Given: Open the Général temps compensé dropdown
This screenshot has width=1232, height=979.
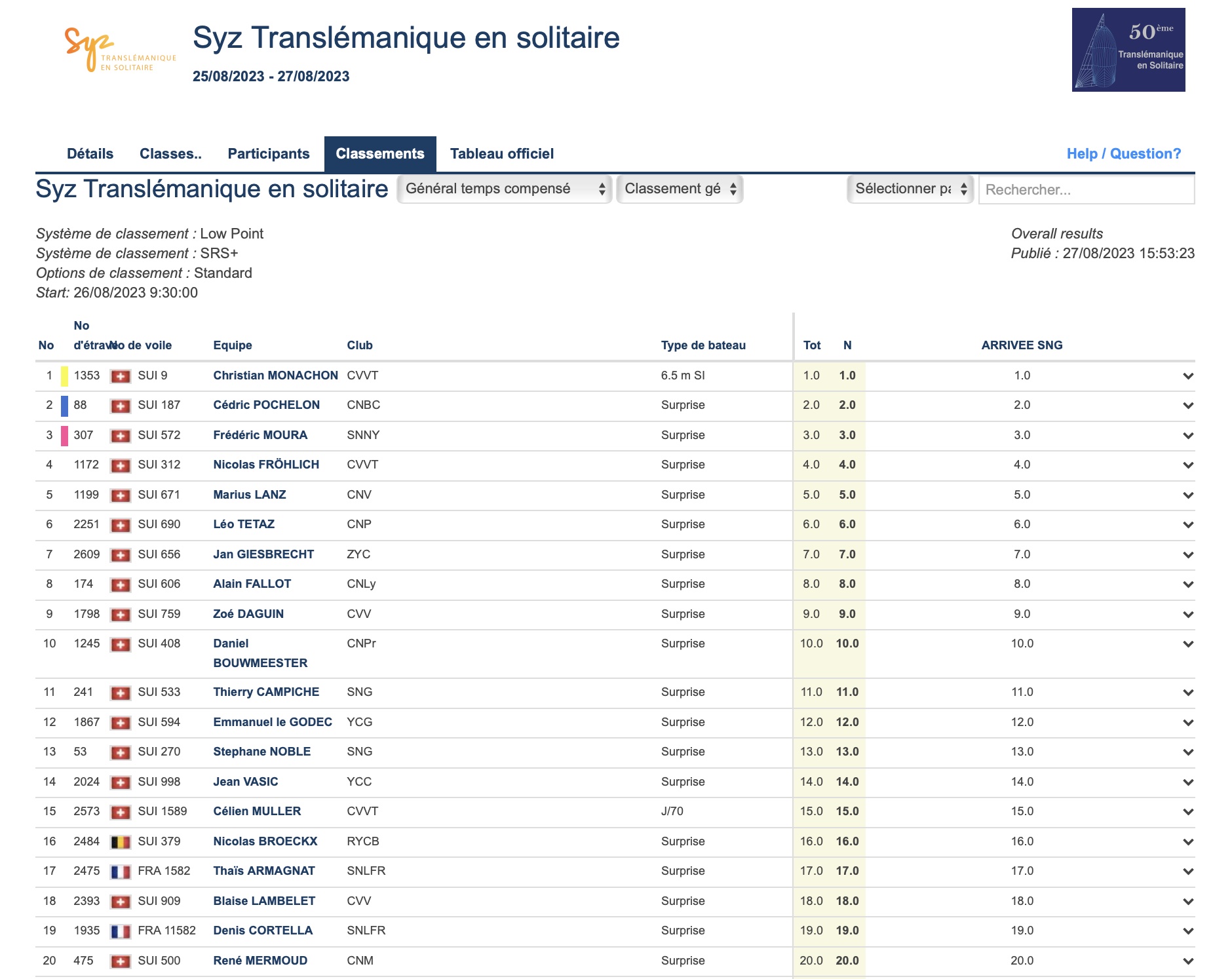Looking at the screenshot, I should tap(504, 189).
